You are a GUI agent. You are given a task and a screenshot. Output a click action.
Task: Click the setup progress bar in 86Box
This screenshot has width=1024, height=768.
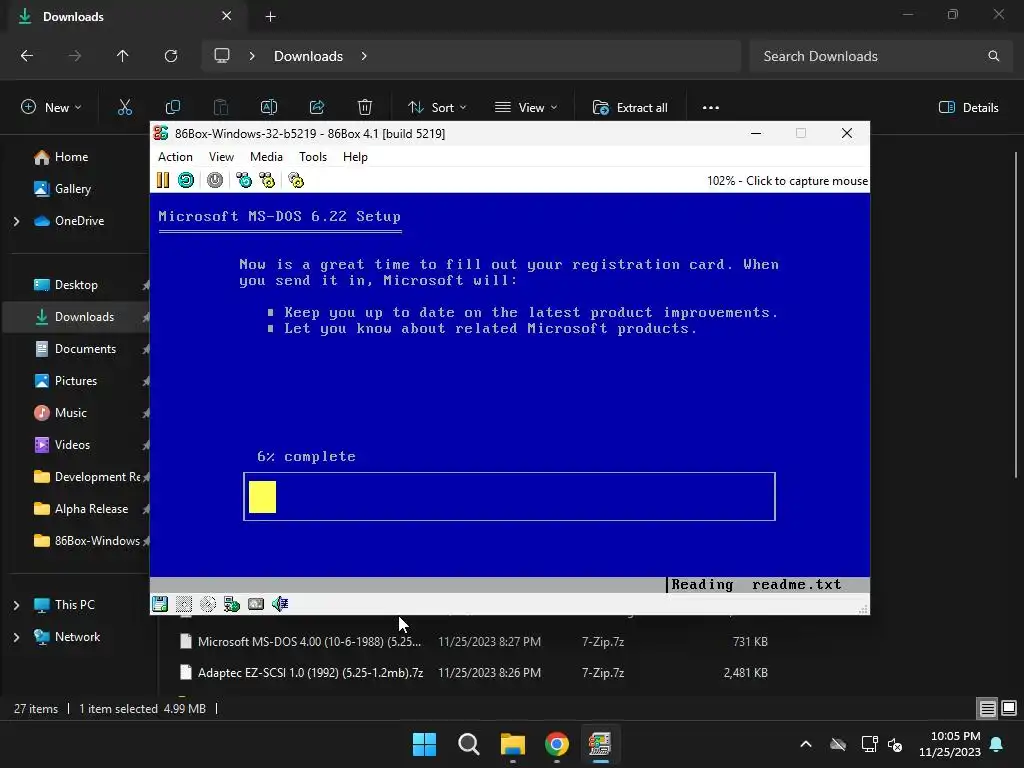tap(509, 496)
